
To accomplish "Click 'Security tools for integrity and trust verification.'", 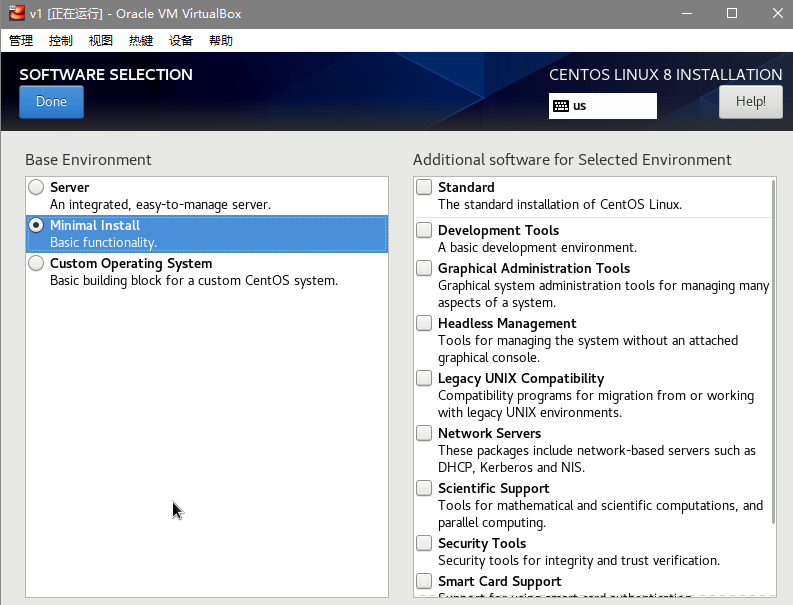I will [x=579, y=561].
